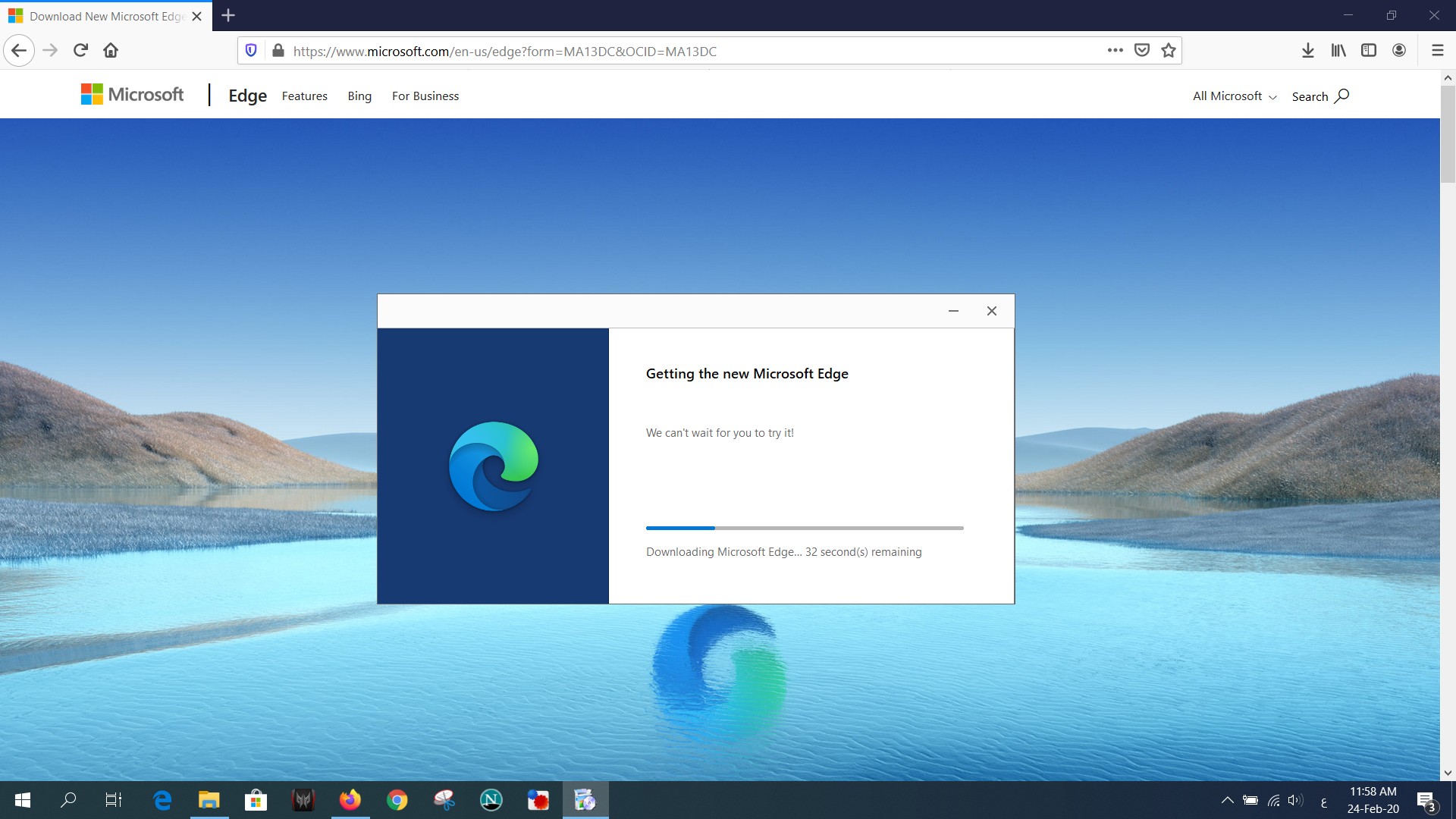Click the forward navigation arrow
The width and height of the screenshot is (1456, 819).
(50, 51)
